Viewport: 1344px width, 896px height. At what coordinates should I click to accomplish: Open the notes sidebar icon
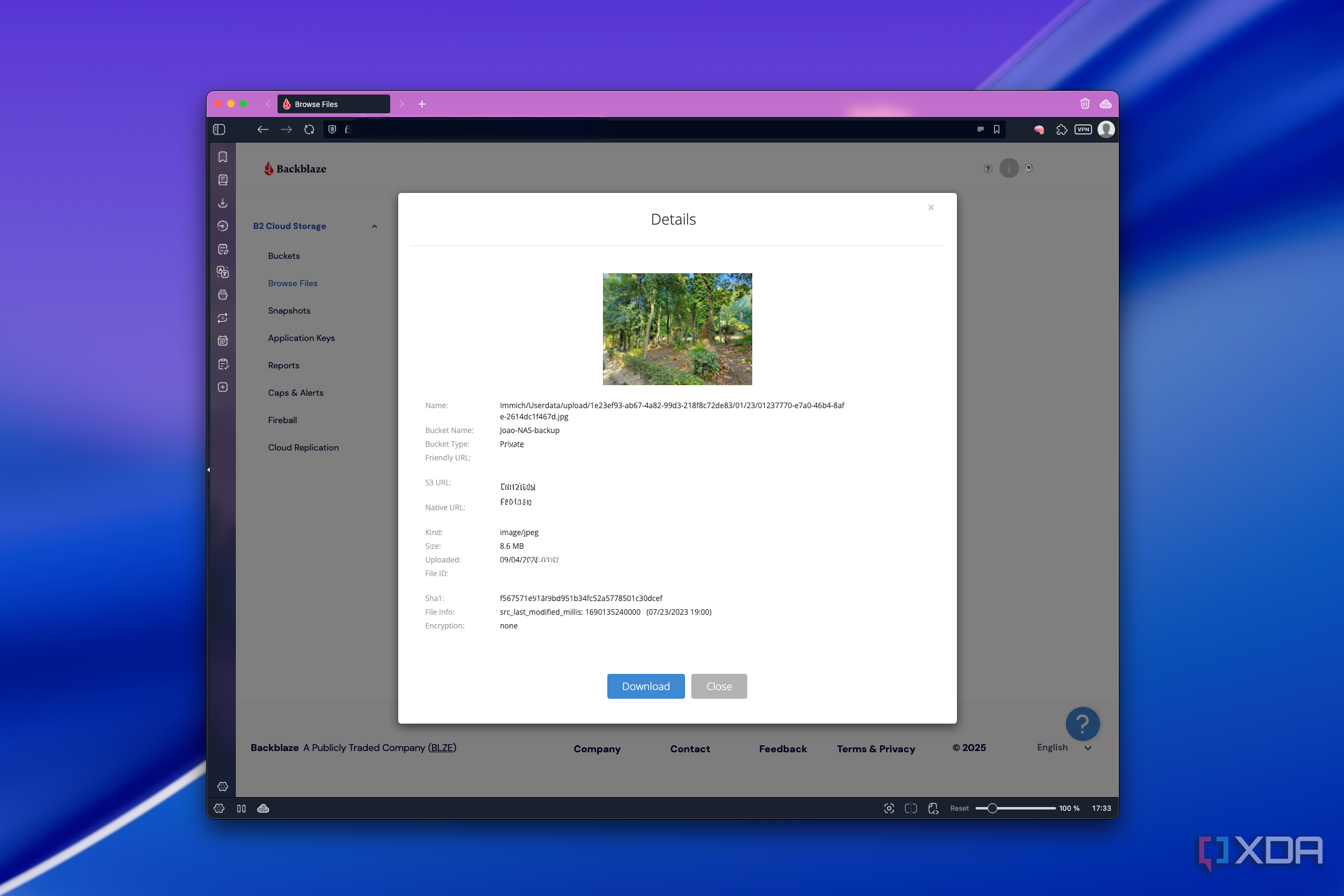[x=223, y=249]
